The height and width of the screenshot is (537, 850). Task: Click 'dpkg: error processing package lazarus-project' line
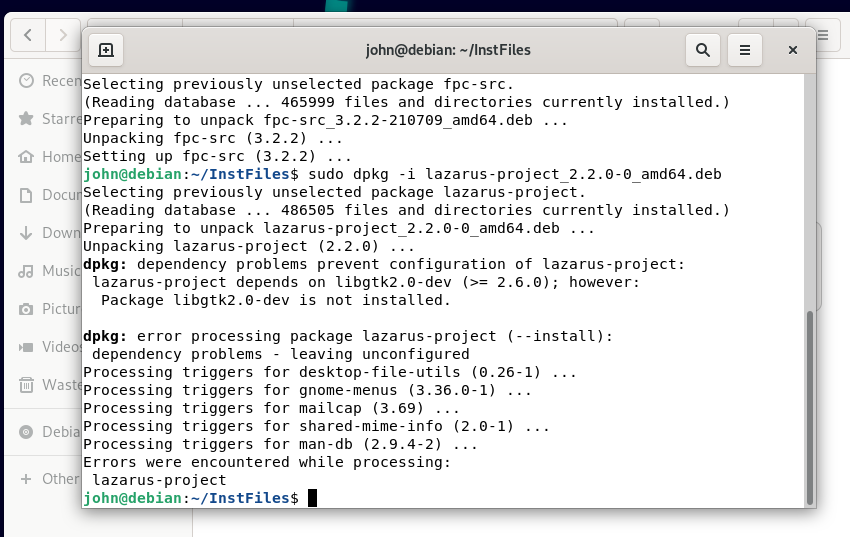pyautogui.click(x=347, y=336)
